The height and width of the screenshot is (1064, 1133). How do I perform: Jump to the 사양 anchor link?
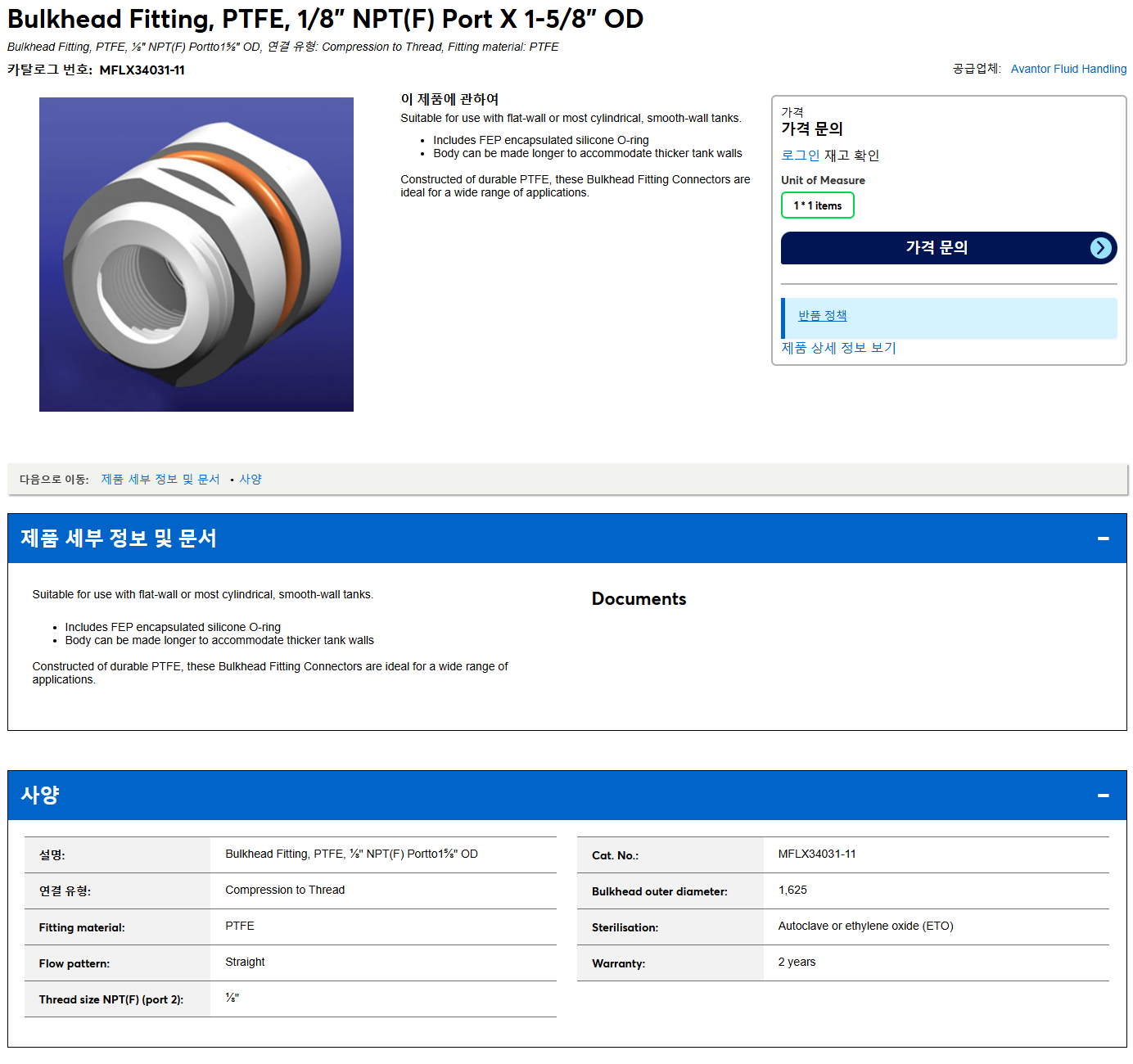point(251,480)
